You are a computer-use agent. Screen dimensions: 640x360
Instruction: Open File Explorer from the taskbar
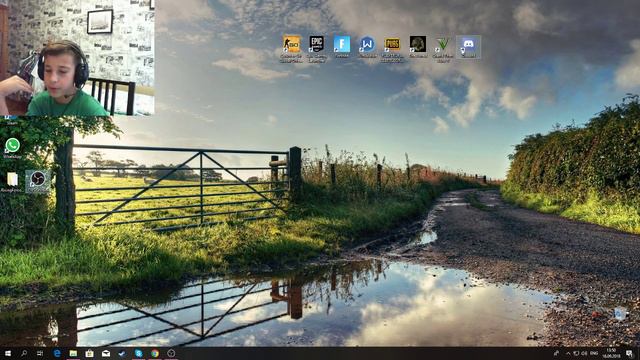click(73, 353)
